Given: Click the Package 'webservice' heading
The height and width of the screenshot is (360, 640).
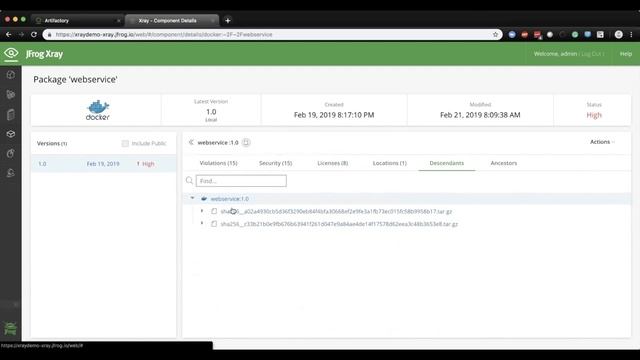Looking at the screenshot, I should 75,80.
